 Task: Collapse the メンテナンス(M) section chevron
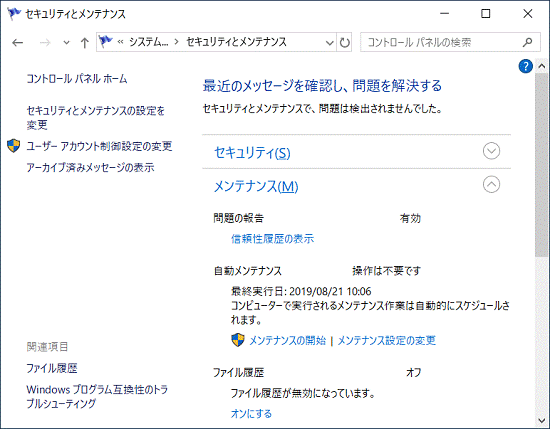point(491,184)
